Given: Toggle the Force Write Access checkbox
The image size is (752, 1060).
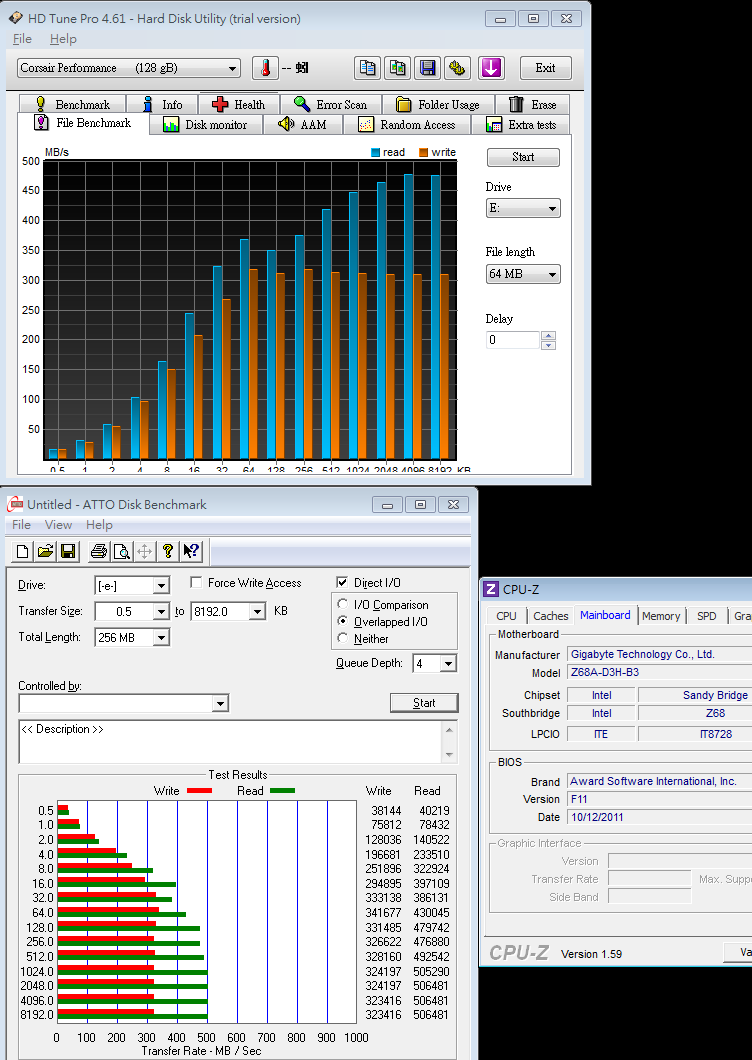Looking at the screenshot, I should (x=196, y=583).
